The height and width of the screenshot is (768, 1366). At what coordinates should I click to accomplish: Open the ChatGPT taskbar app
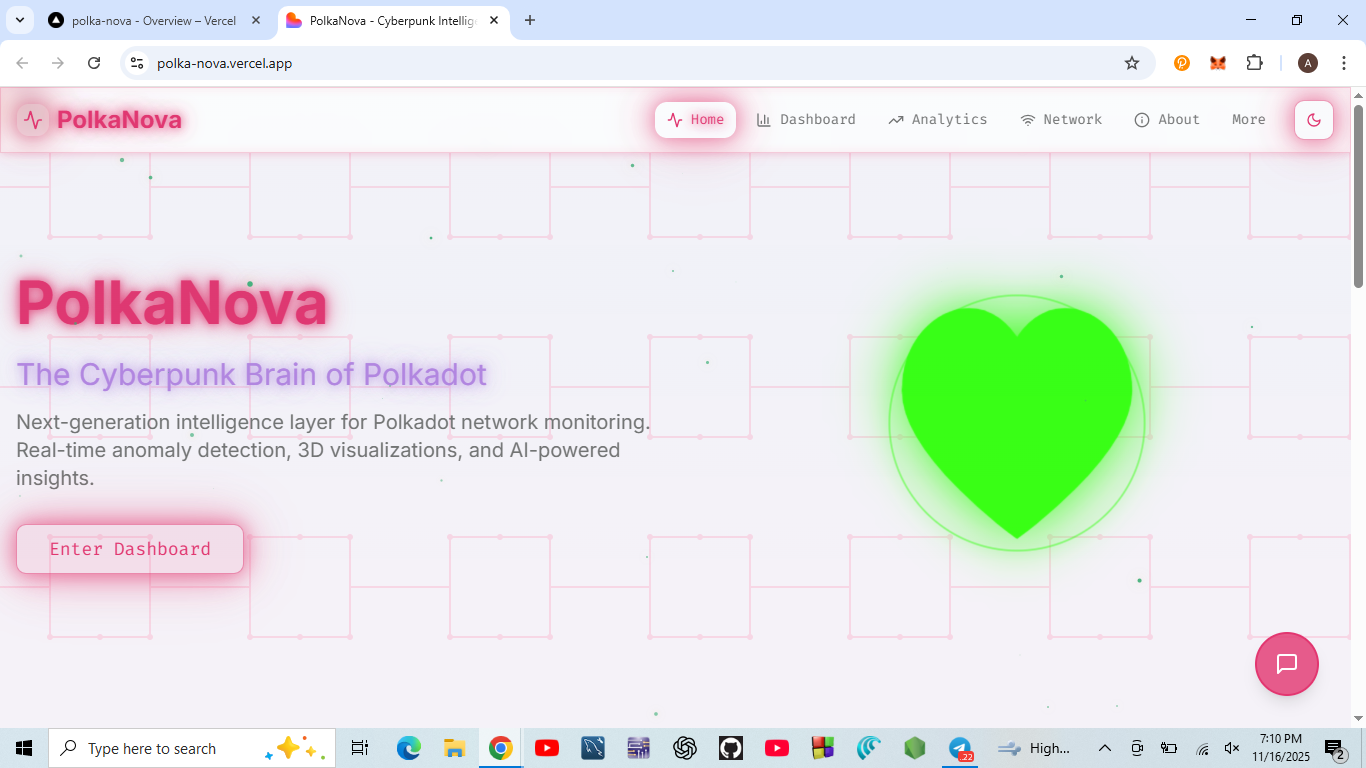(685, 748)
